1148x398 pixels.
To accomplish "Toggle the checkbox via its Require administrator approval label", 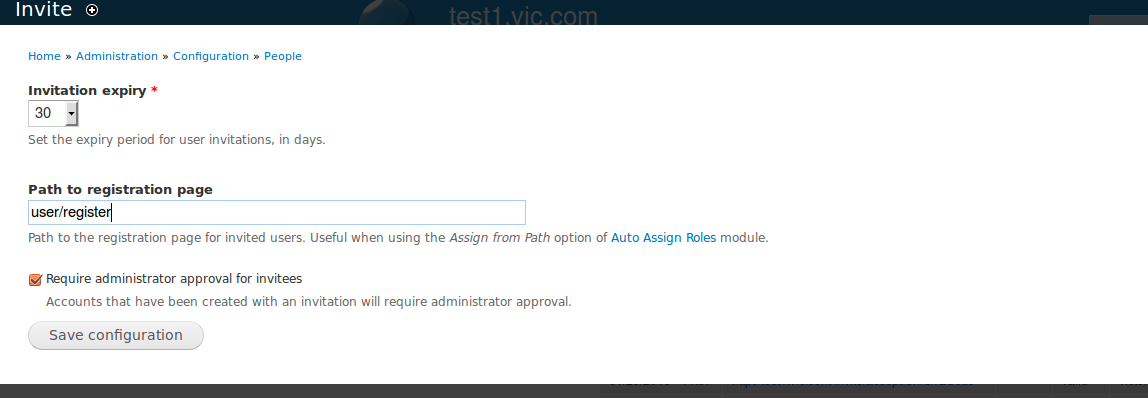I will 174,279.
